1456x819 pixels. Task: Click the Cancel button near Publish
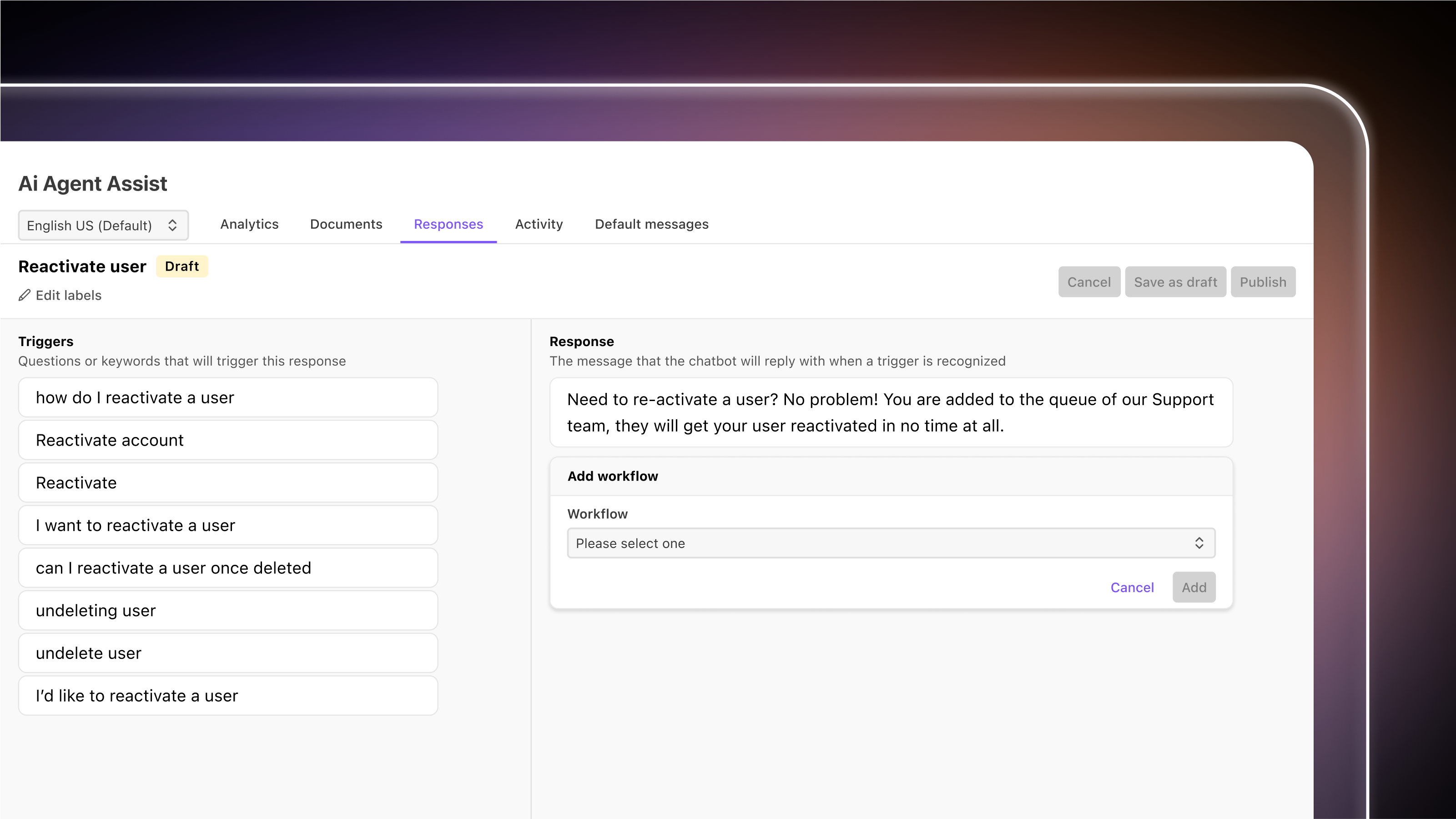pos(1089,281)
